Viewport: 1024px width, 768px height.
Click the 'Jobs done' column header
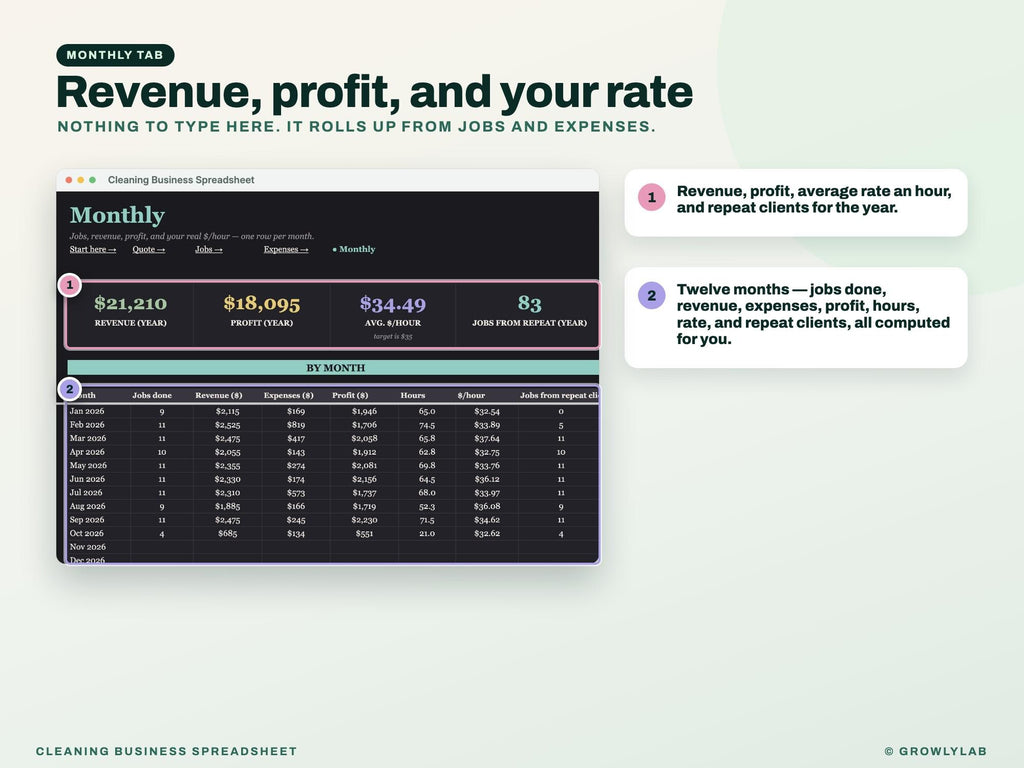(152, 395)
